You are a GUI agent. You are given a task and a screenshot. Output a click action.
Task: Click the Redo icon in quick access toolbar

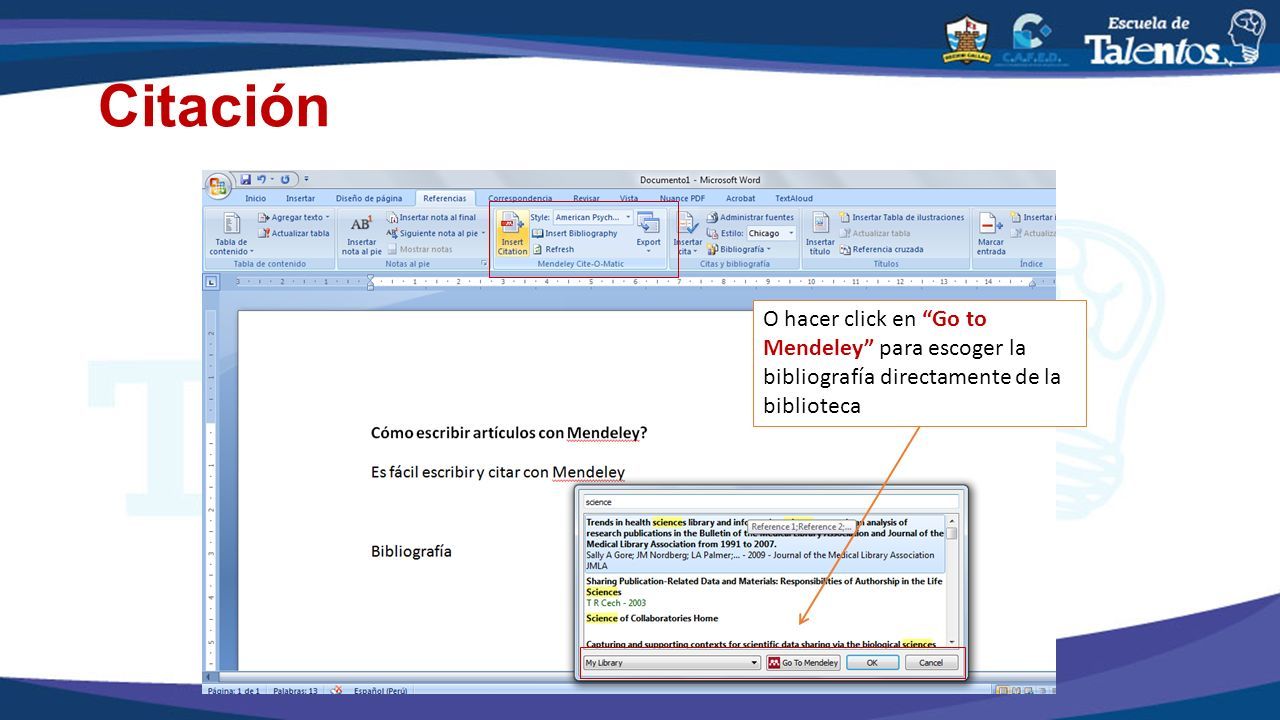[x=285, y=180]
